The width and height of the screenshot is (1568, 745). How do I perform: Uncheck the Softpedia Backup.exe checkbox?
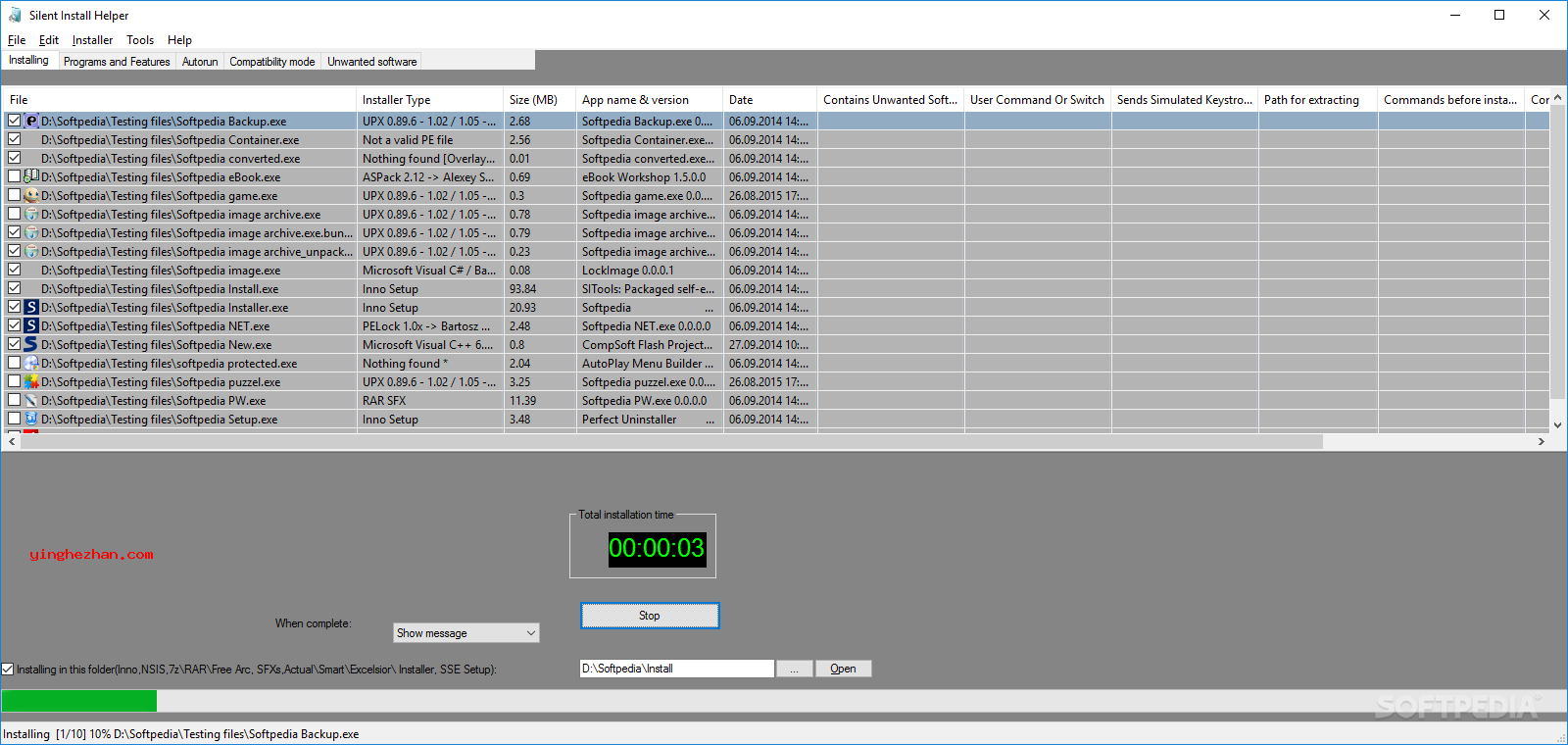click(14, 122)
